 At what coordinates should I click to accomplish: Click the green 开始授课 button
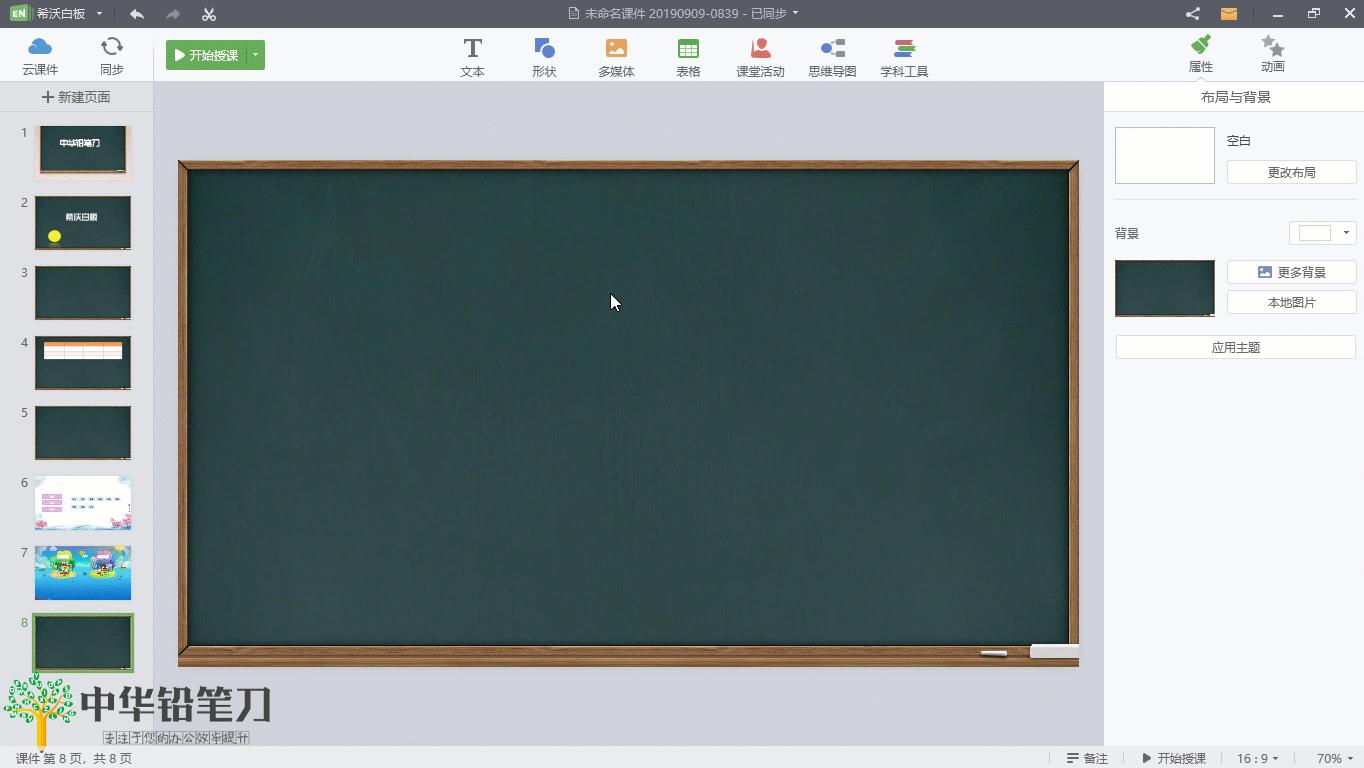207,55
